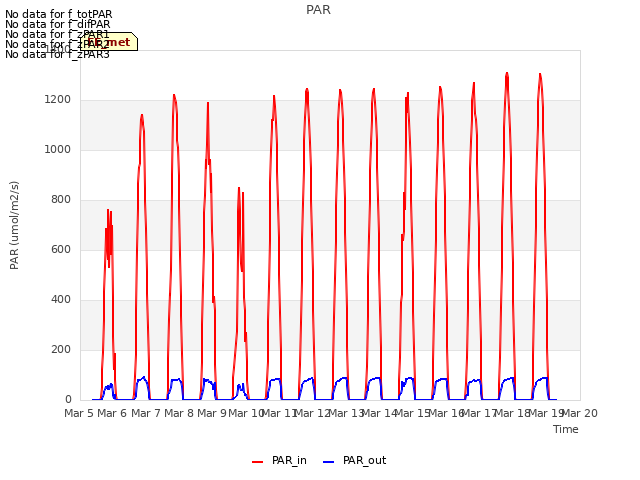Screen dimensions: 640x480
Task: Click the y-axis label PAR (umol/m2/s)
Action: pyautogui.click(x=14, y=225)
